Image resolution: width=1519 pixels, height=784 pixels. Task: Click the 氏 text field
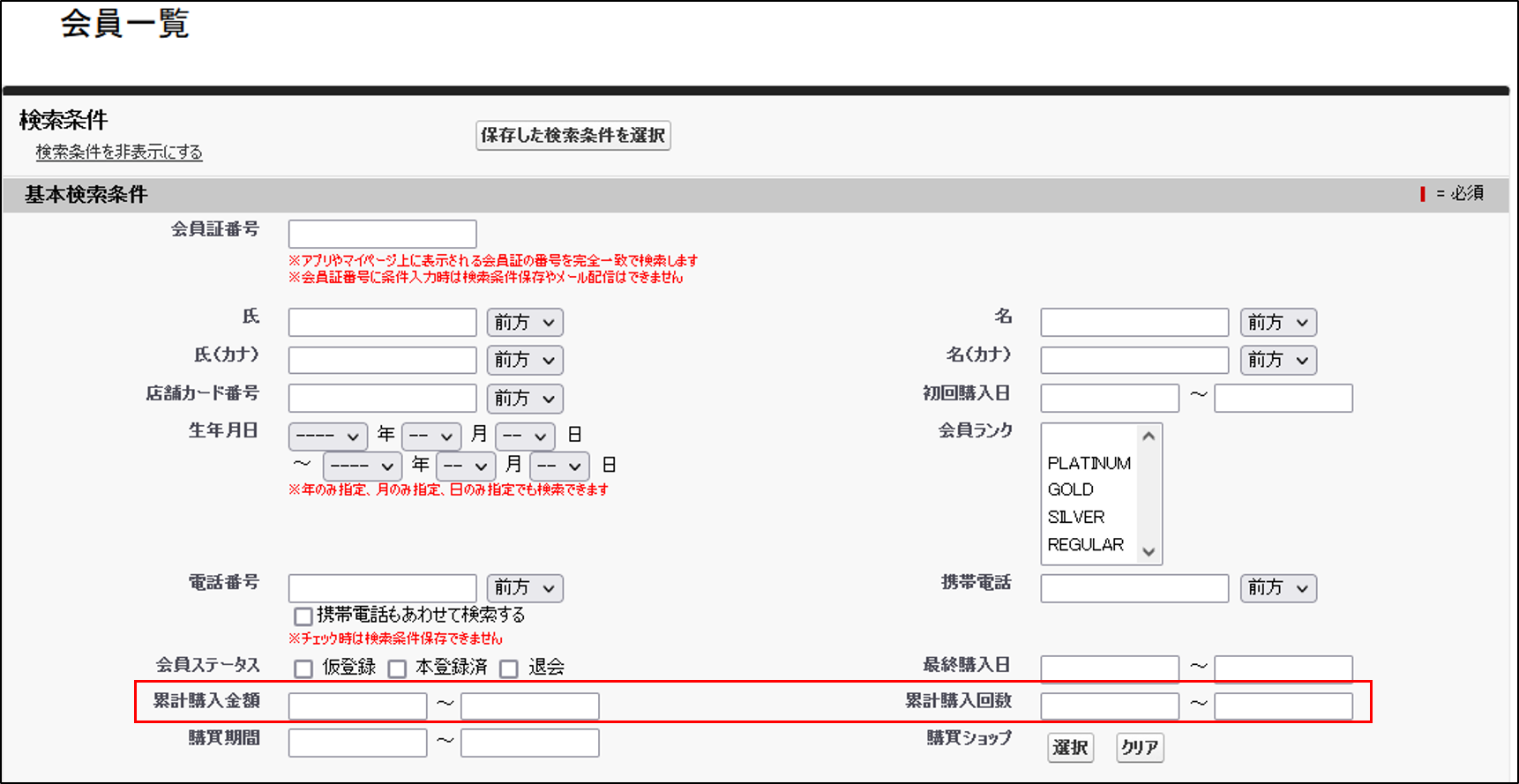point(382,322)
